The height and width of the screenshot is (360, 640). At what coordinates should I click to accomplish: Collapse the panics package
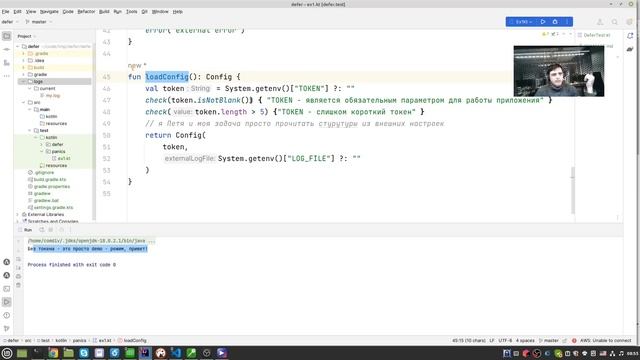42,151
